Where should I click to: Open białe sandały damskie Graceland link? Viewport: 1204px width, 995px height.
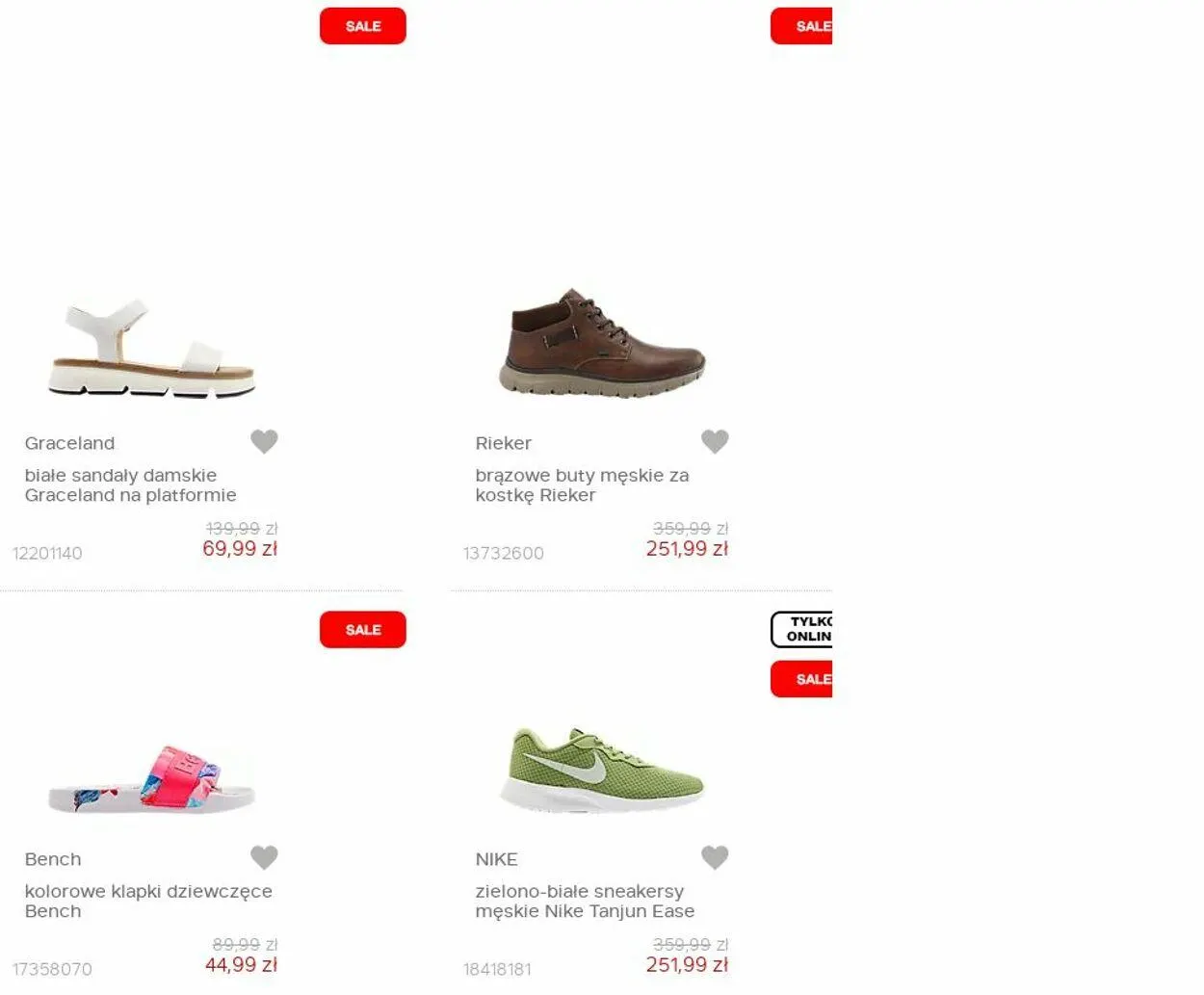coord(131,485)
